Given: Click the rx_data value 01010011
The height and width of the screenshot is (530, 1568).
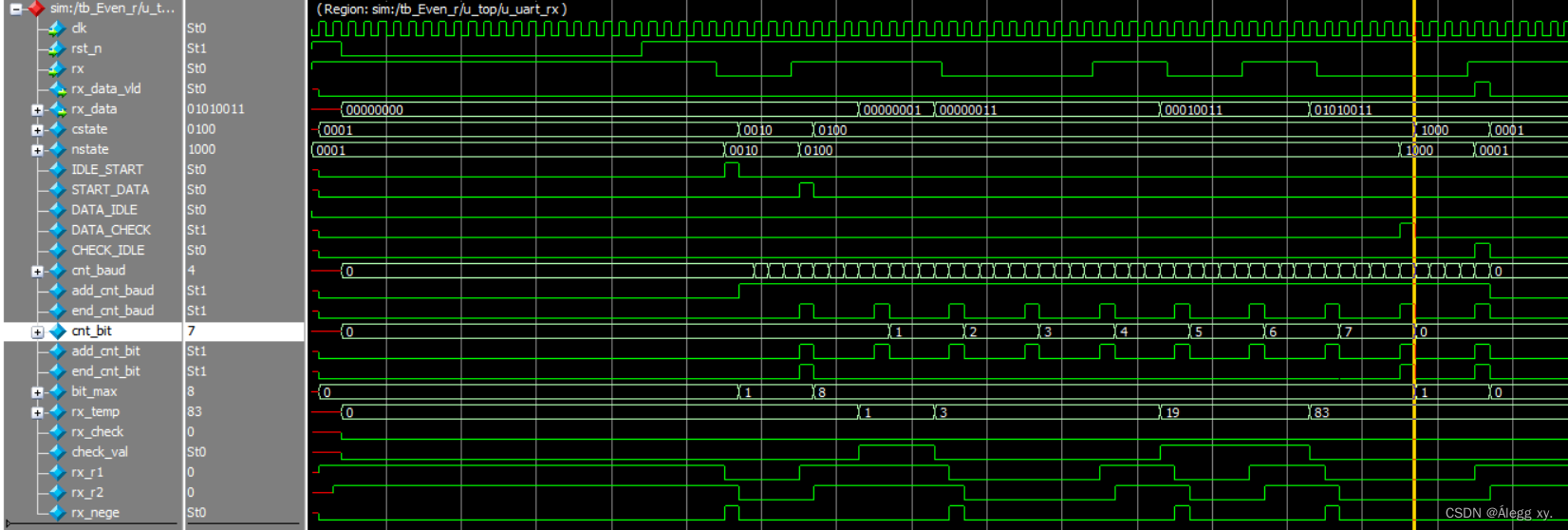Looking at the screenshot, I should point(215,109).
